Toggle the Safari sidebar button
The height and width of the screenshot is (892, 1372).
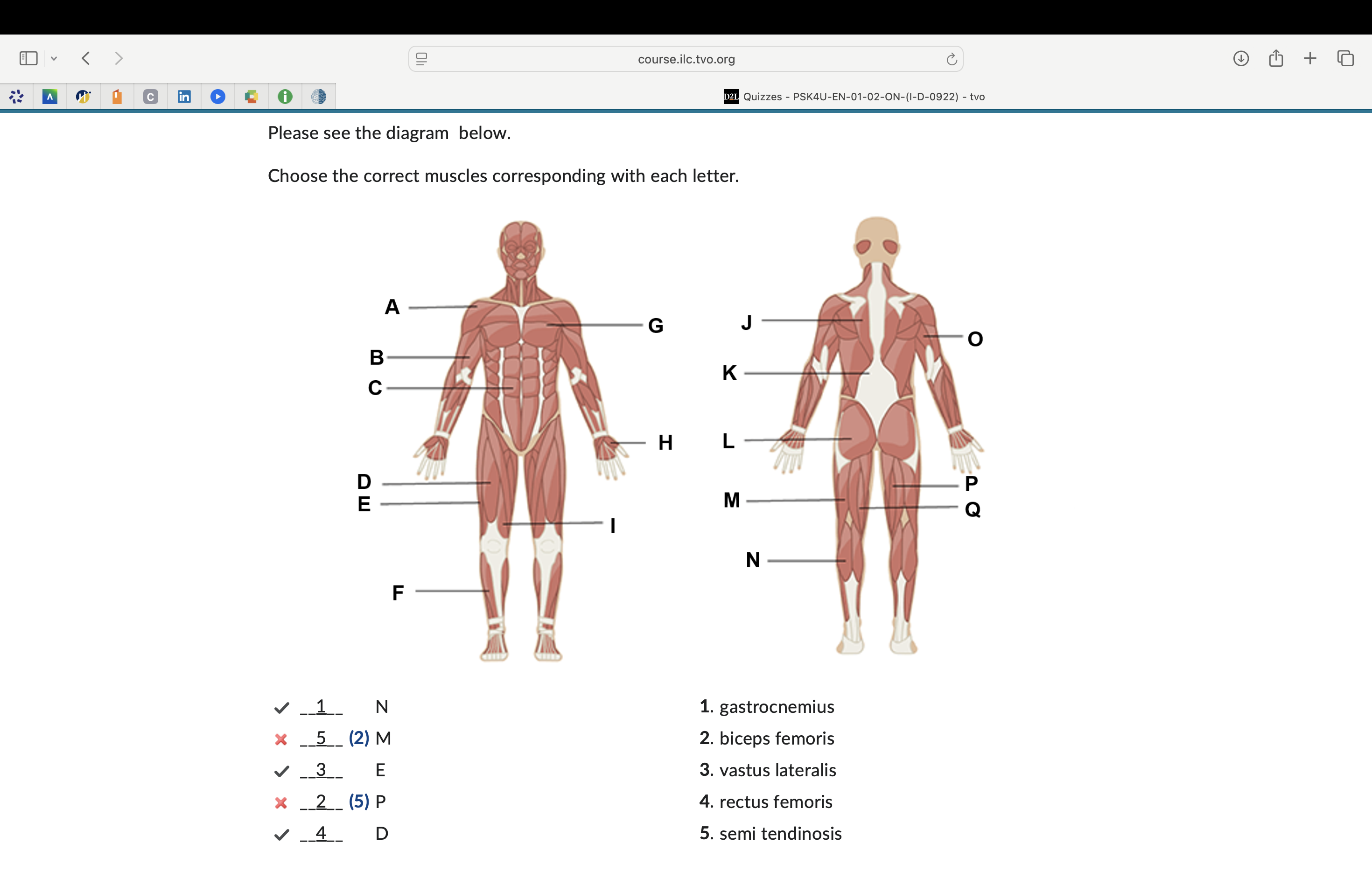pyautogui.click(x=28, y=58)
